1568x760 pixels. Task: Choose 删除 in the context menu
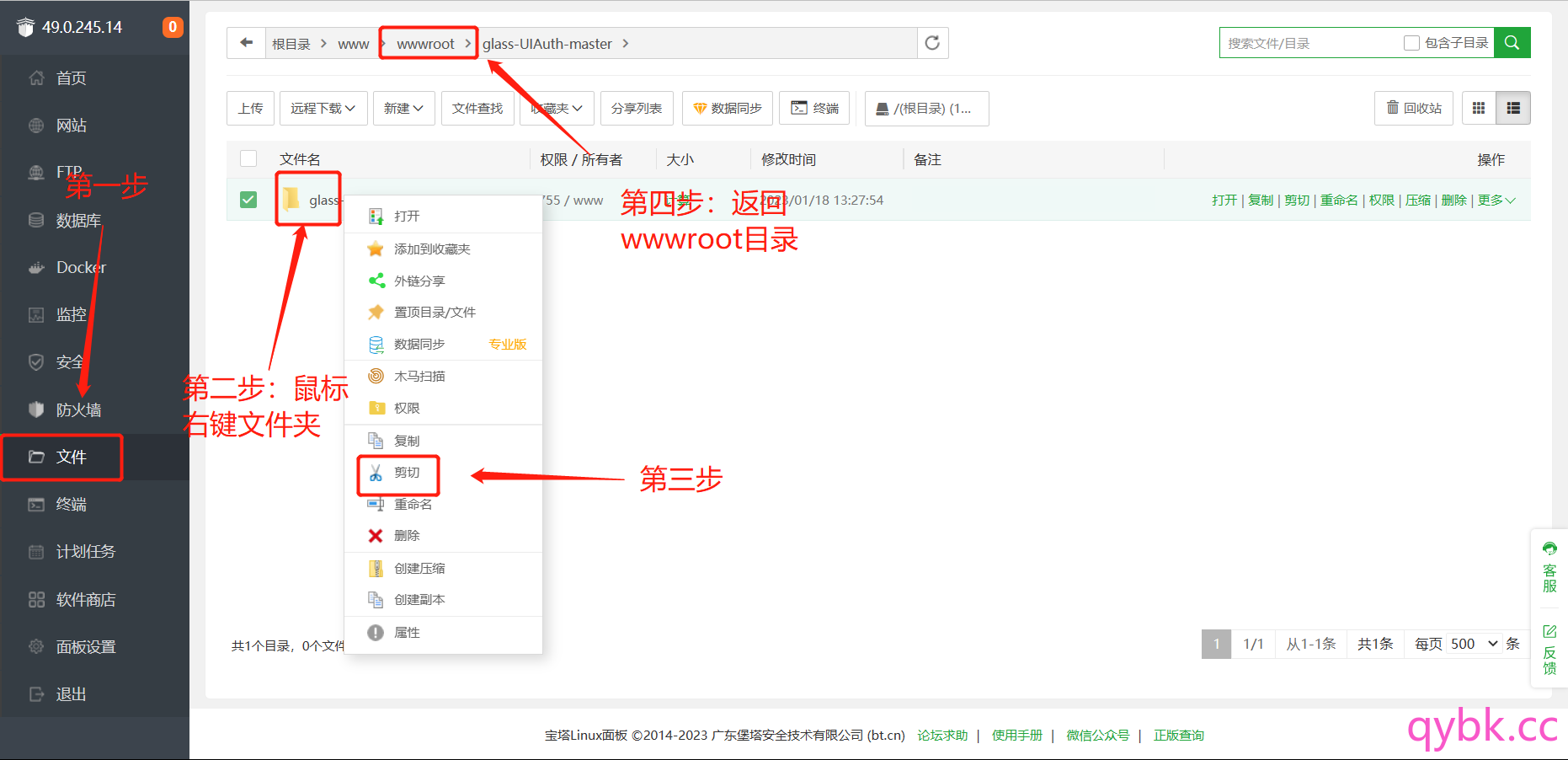click(x=443, y=536)
